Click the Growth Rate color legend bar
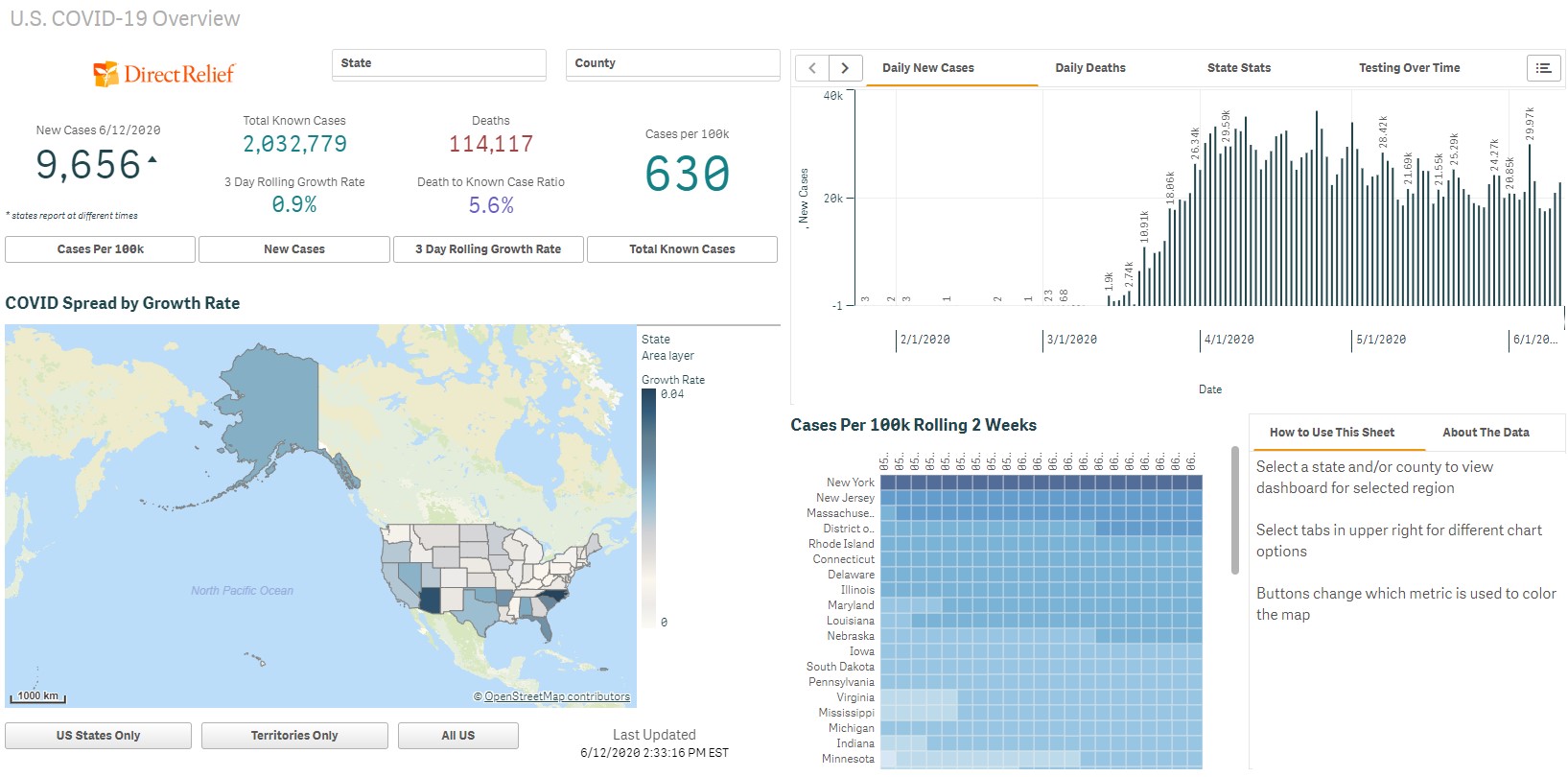This screenshot has height=777, width=1568. tap(648, 508)
